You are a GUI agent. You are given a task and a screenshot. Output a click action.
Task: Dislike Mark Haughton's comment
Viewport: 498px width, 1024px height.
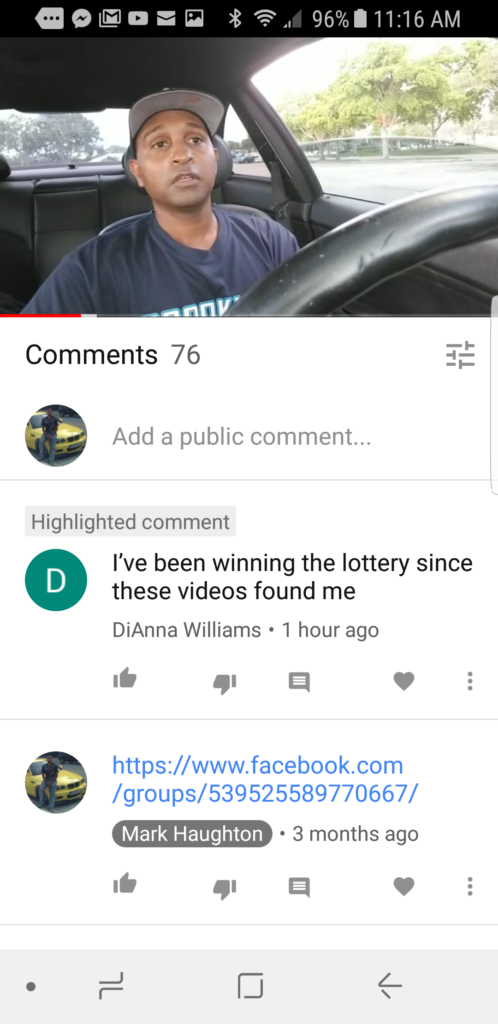point(225,888)
